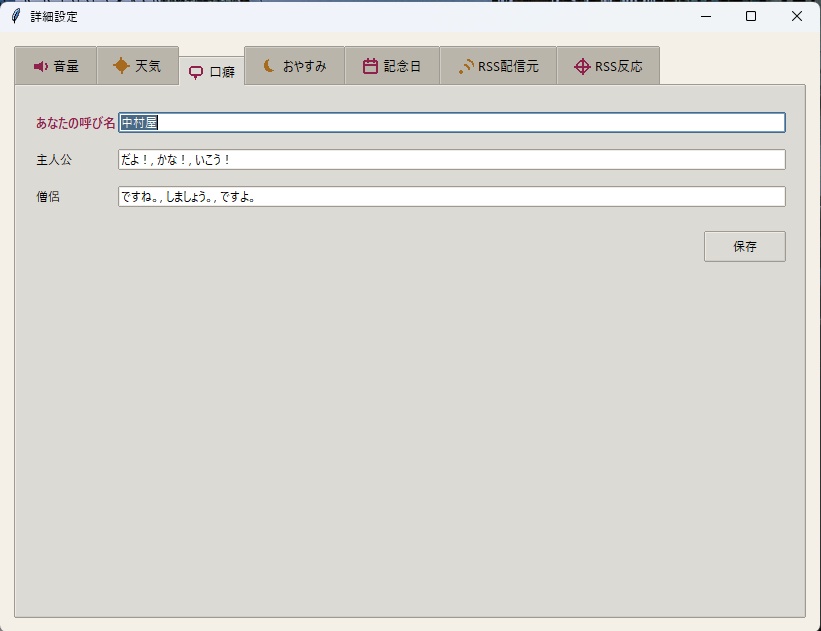The width and height of the screenshot is (821, 631).
Task: Close the 詳細設定 window
Action: coord(797,16)
